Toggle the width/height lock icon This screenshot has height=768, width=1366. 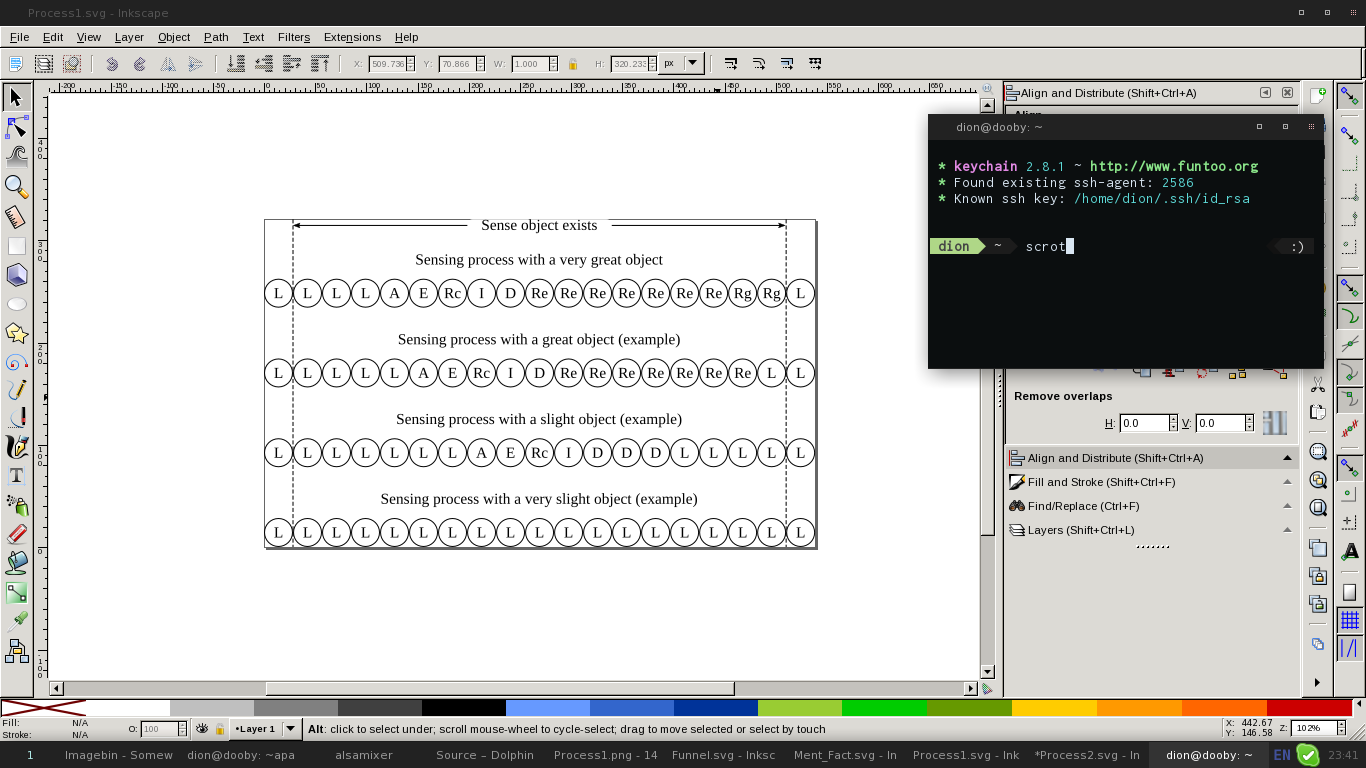(x=573, y=64)
